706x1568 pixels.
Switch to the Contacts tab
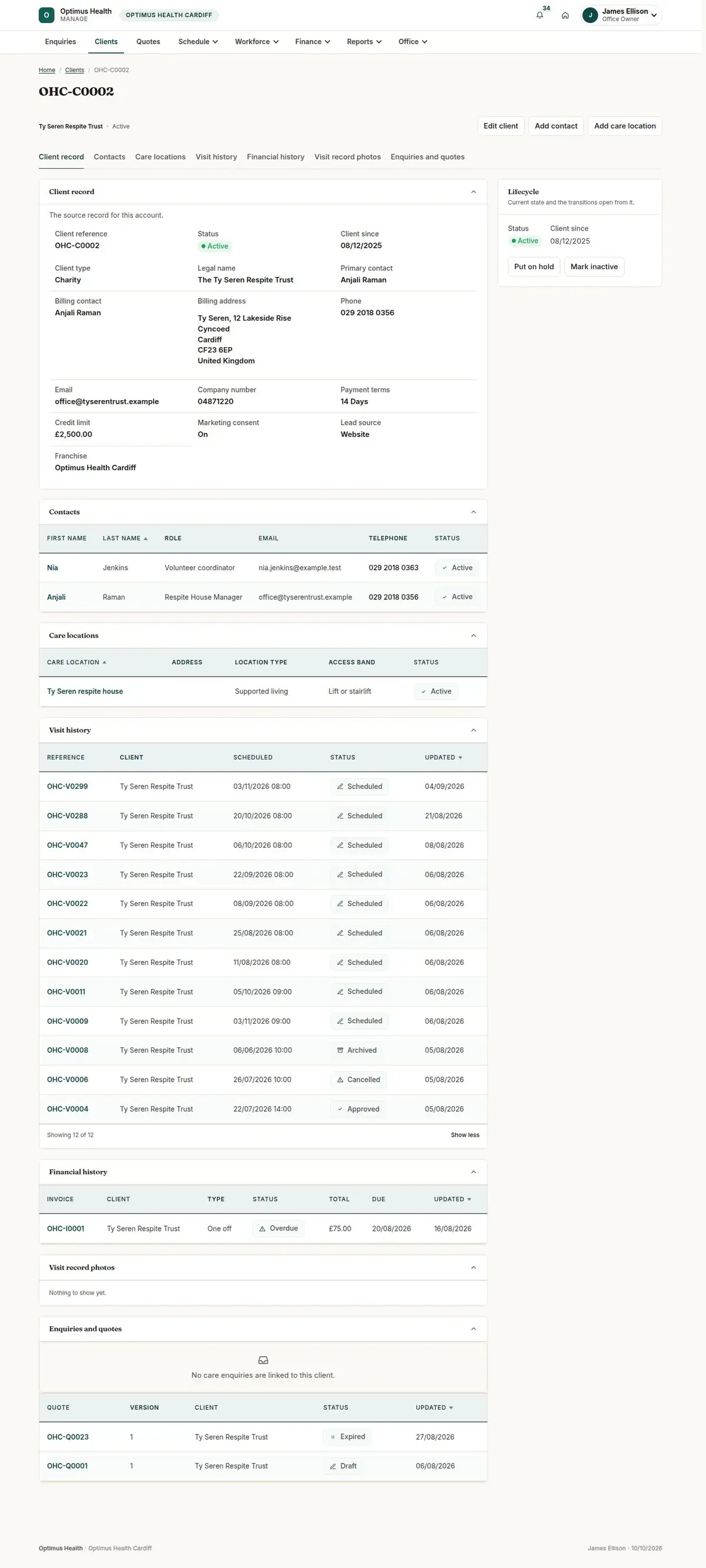pos(109,157)
